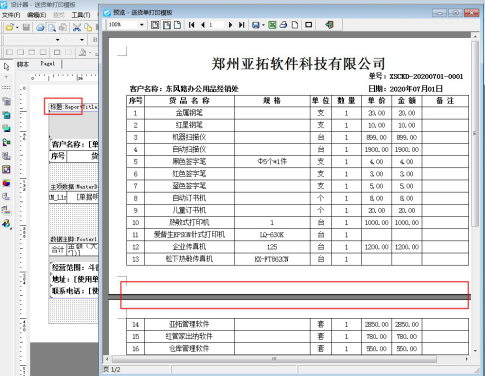Viewport: 485px width, 376px height.
Task: Click the open folder icon in designer
Action: click(x=9, y=27)
